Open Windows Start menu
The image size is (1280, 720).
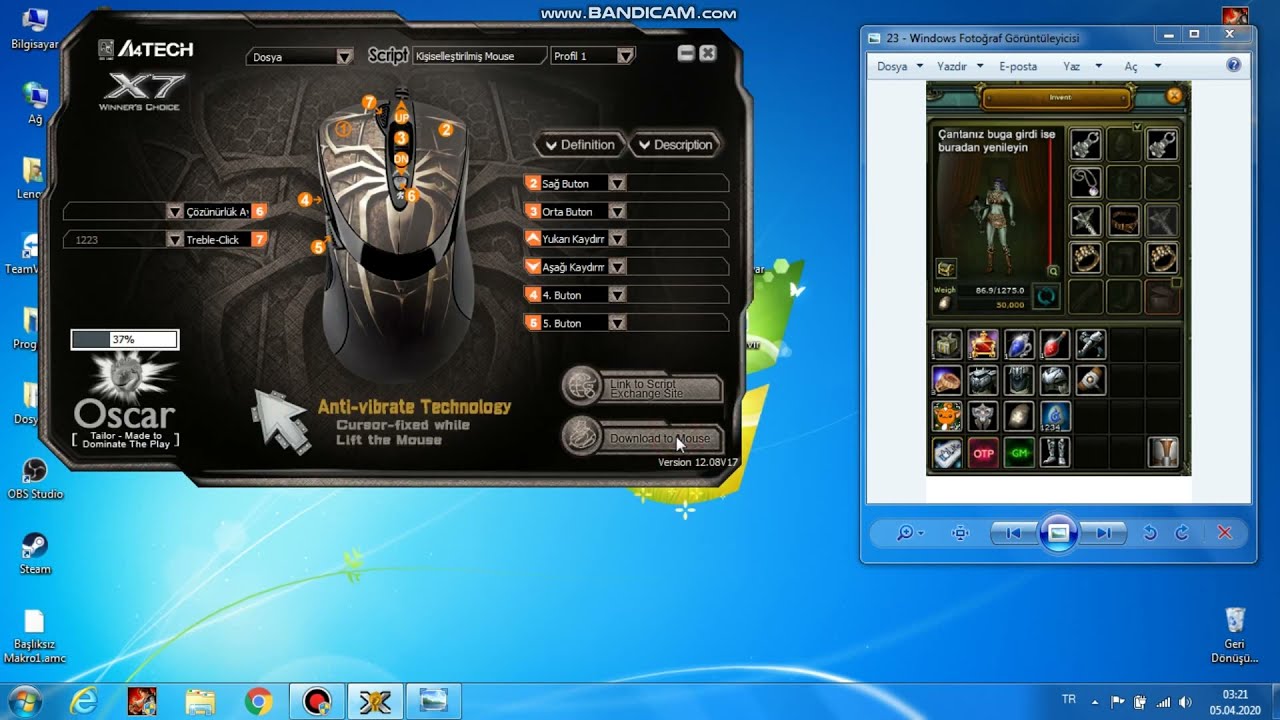24,702
